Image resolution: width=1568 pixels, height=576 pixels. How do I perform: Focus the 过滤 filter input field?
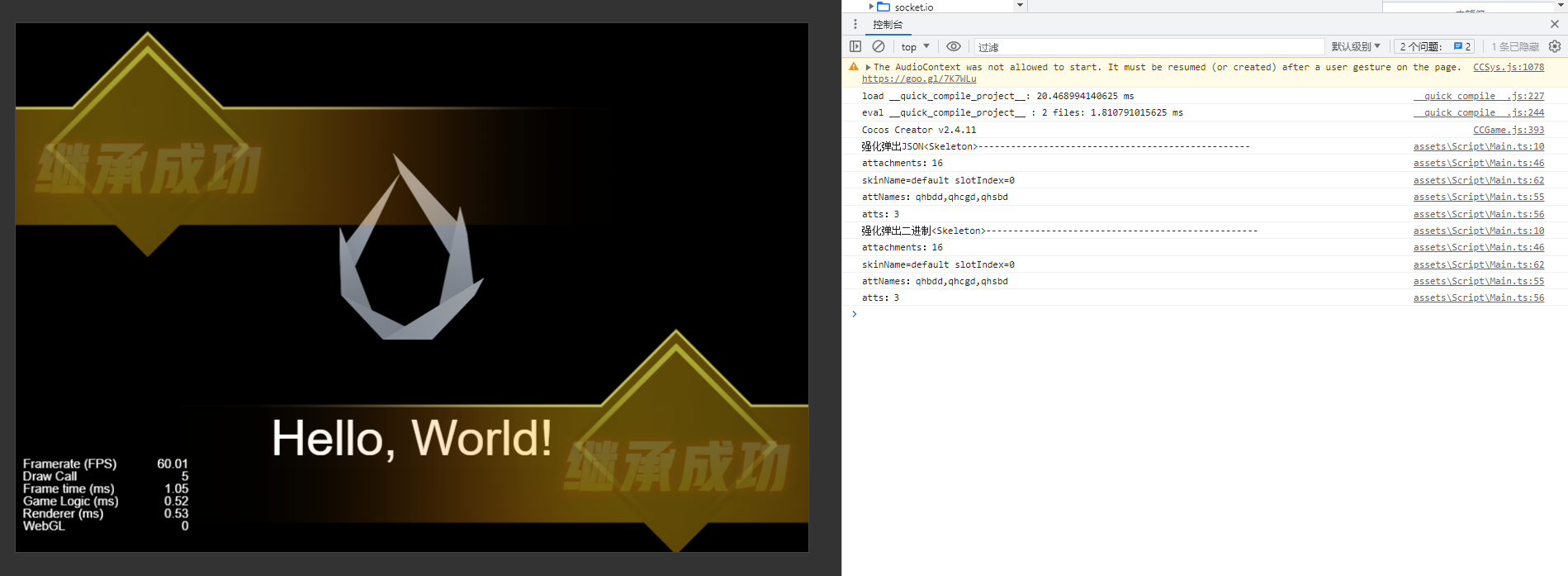click(x=1149, y=47)
